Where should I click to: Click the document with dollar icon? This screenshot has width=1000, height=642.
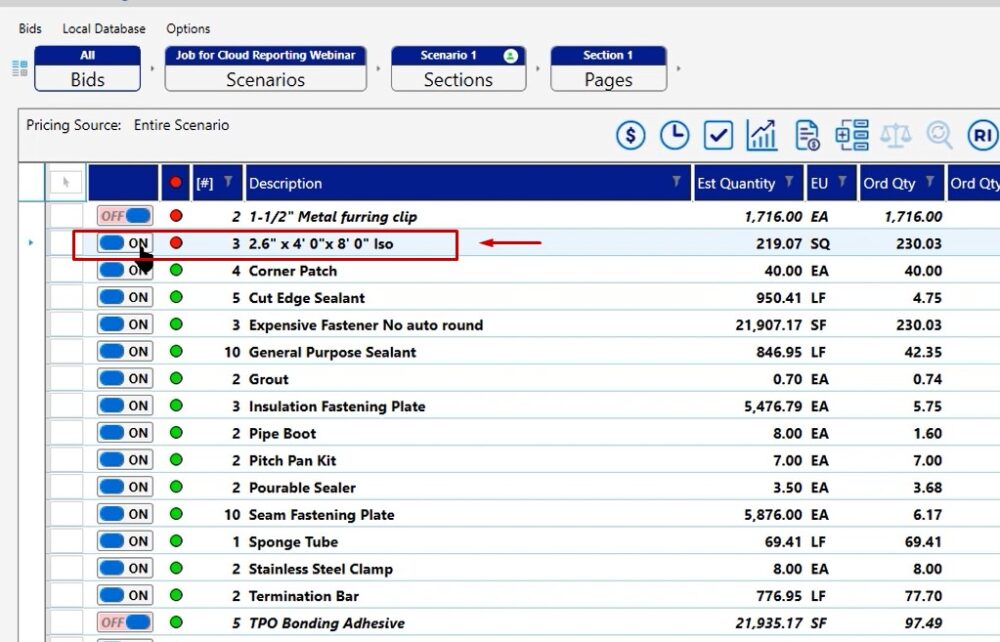point(807,135)
